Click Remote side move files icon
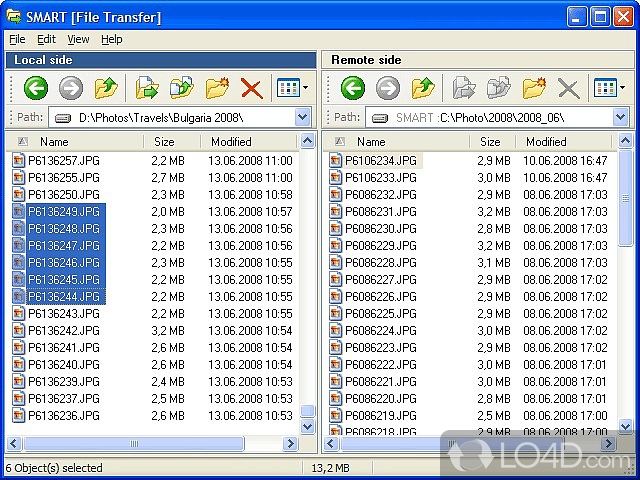The width and height of the screenshot is (640, 480). click(x=499, y=88)
